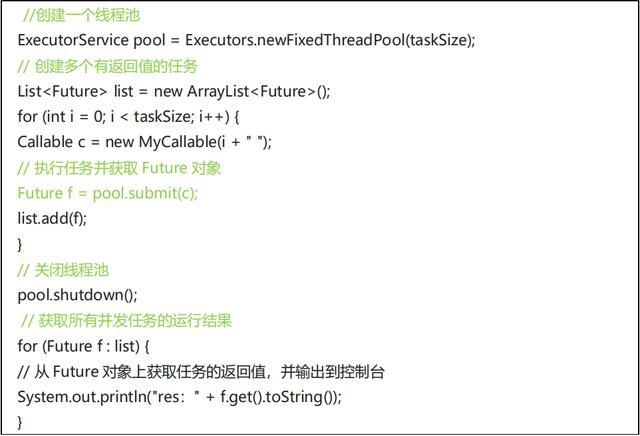The width and height of the screenshot is (640, 436).
Task: Click the 'Callable c = new MyCallable' line
Action: tap(144, 141)
